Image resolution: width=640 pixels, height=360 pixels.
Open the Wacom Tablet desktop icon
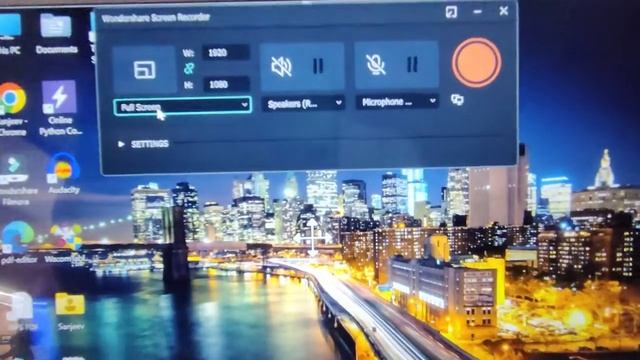(x=65, y=243)
